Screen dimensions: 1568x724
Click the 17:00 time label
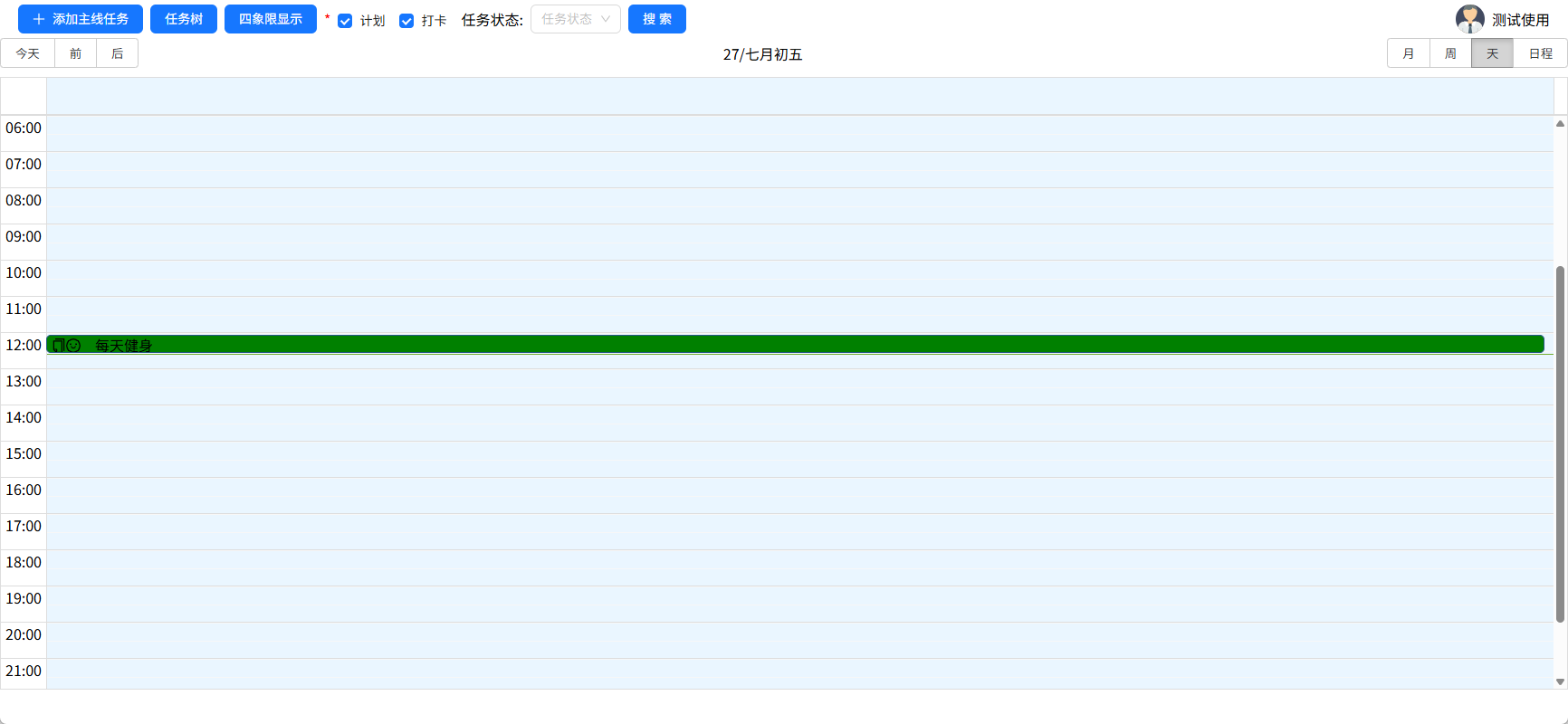point(24,527)
